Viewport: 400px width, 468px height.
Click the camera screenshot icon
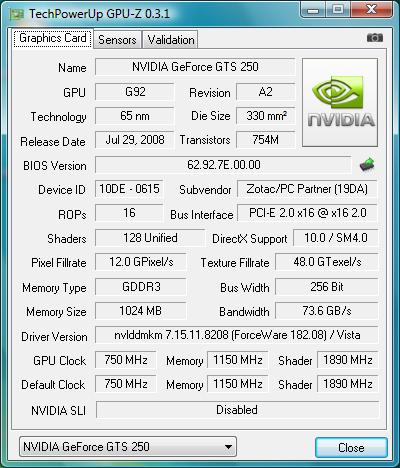[375, 38]
